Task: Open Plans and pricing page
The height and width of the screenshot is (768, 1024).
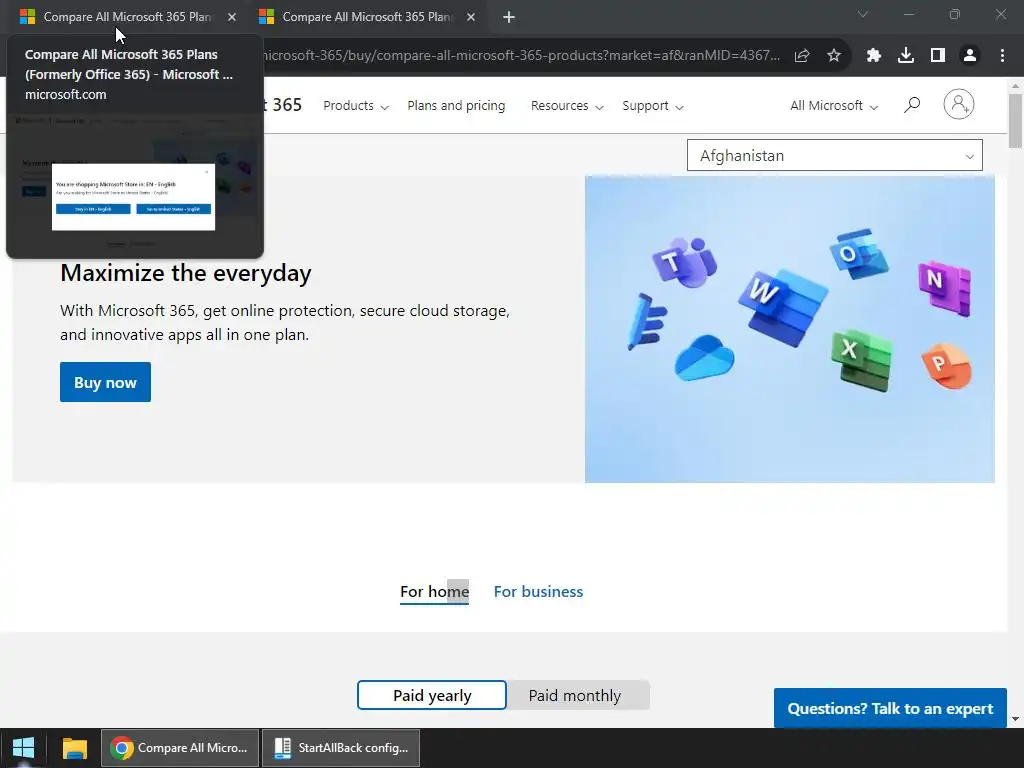Action: (x=456, y=106)
